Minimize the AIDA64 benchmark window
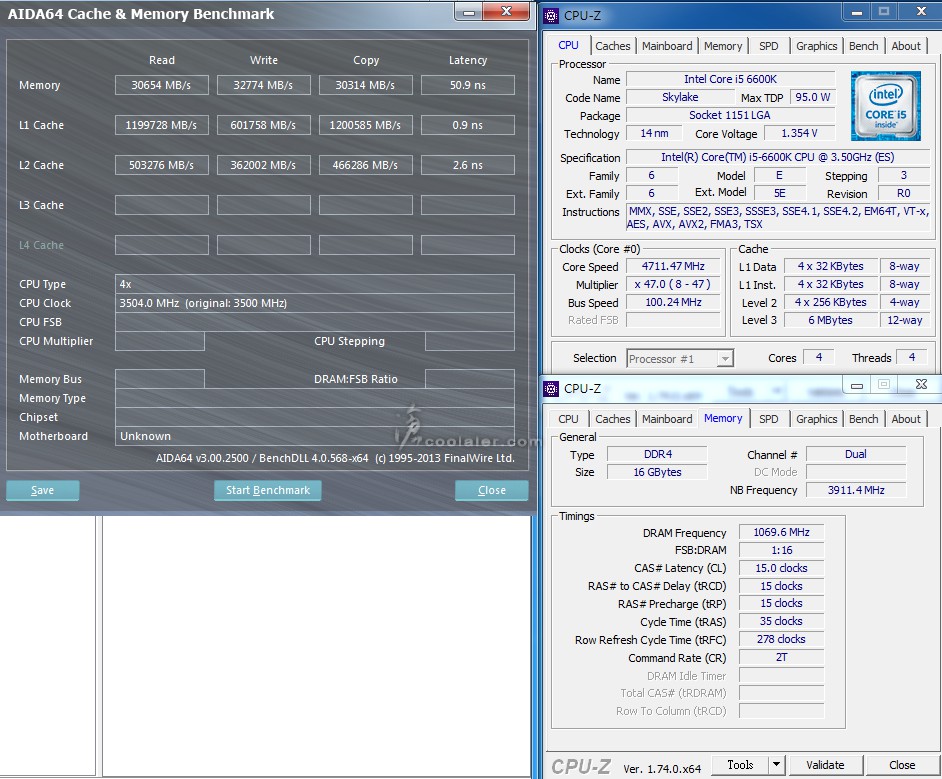 click(469, 11)
